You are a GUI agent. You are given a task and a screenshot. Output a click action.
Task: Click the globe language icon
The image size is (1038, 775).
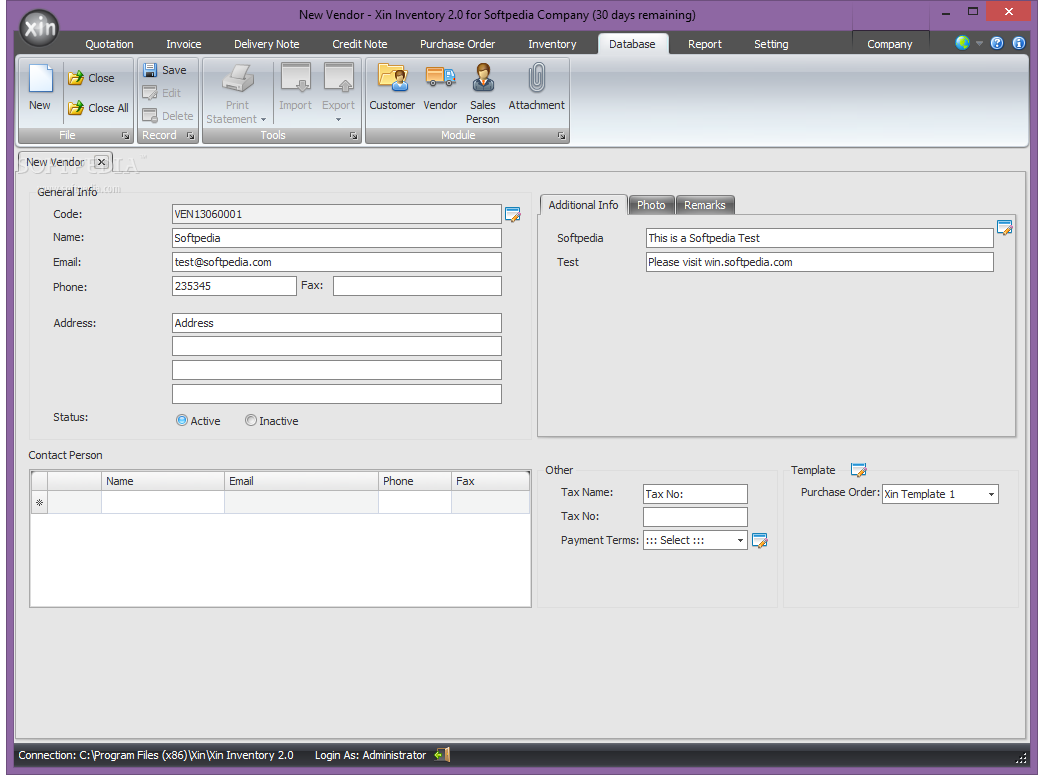pos(963,43)
